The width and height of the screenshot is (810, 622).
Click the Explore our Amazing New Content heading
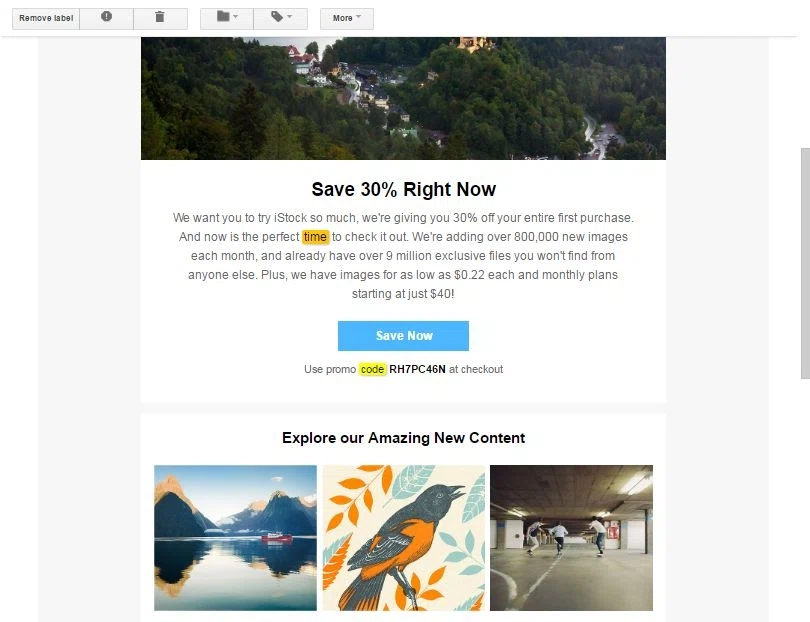tap(403, 438)
